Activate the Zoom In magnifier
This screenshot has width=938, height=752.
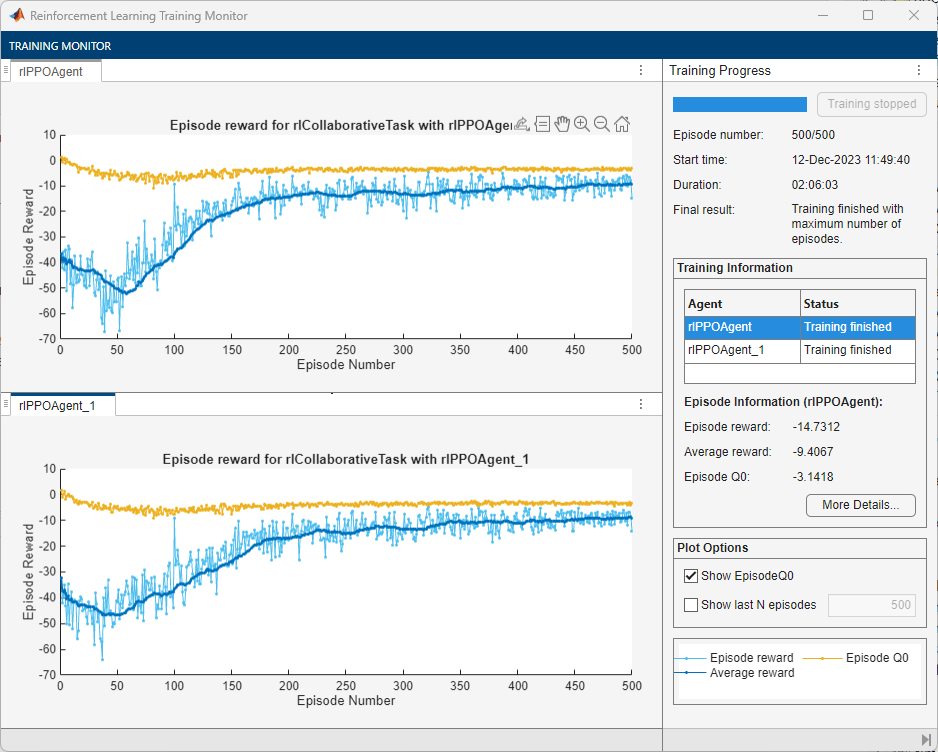coord(582,124)
